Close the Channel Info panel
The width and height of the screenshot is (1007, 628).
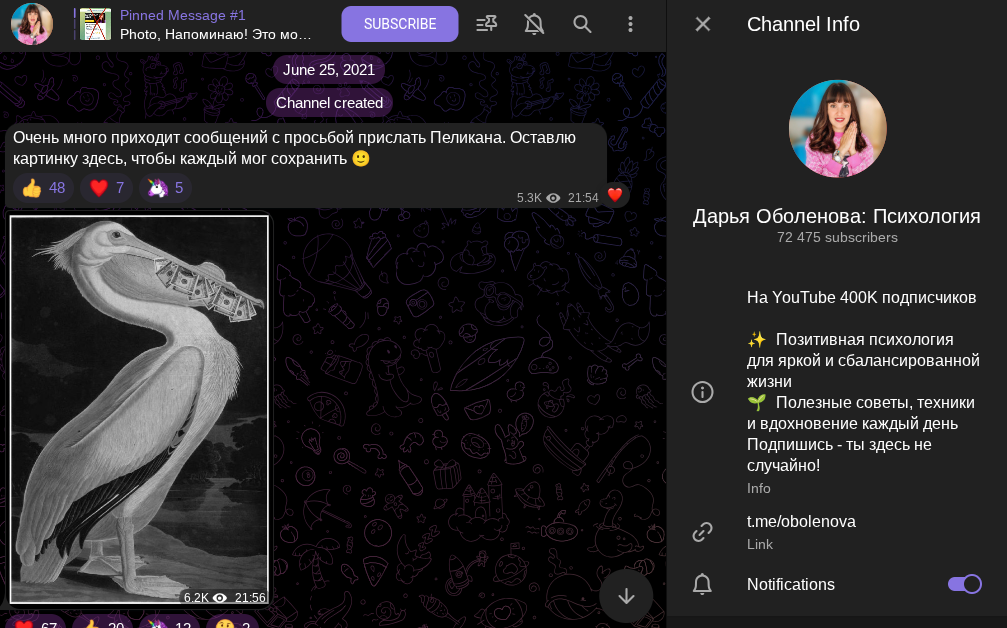point(703,24)
